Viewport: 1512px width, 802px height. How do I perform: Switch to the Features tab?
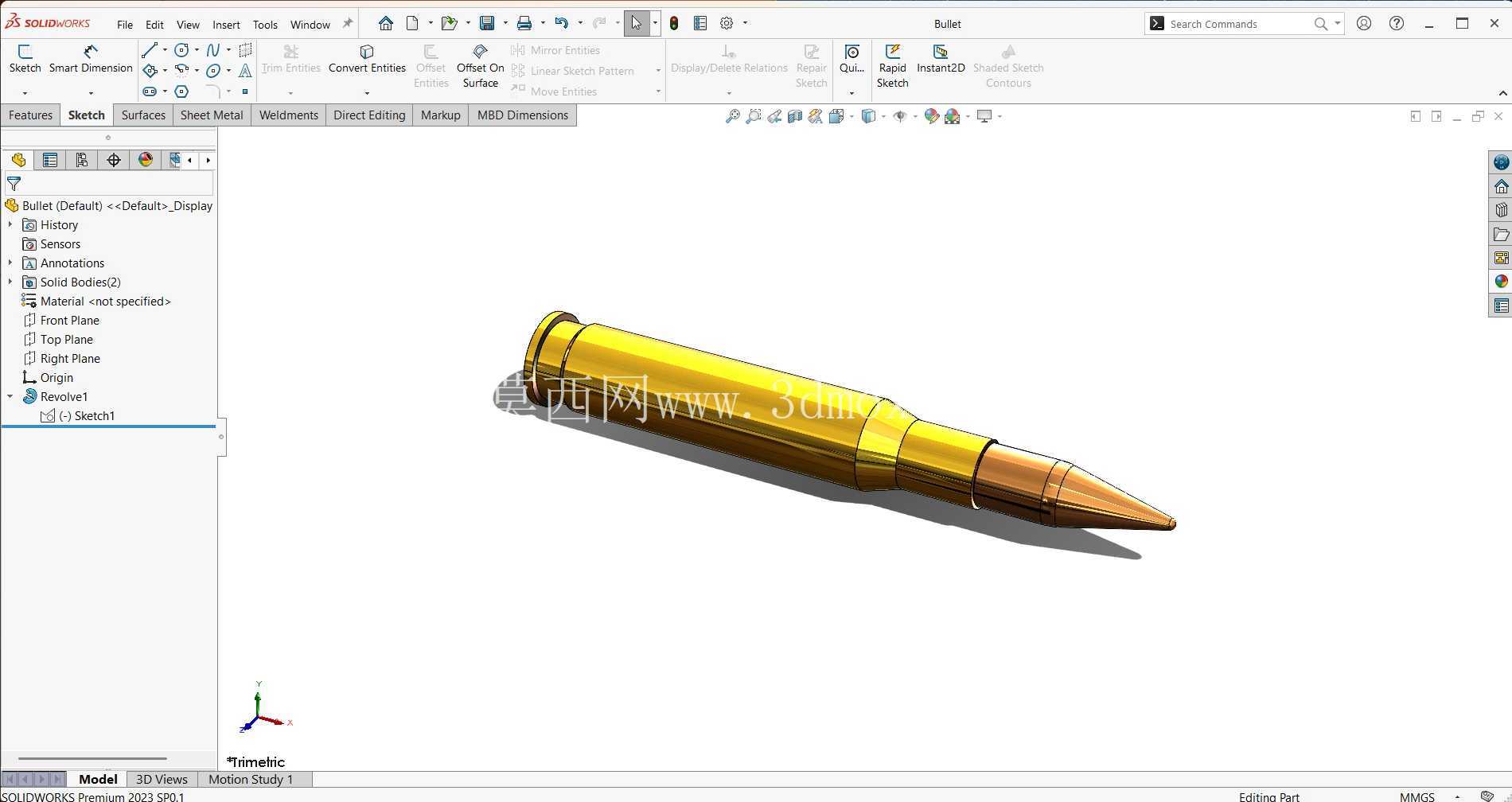coord(30,115)
